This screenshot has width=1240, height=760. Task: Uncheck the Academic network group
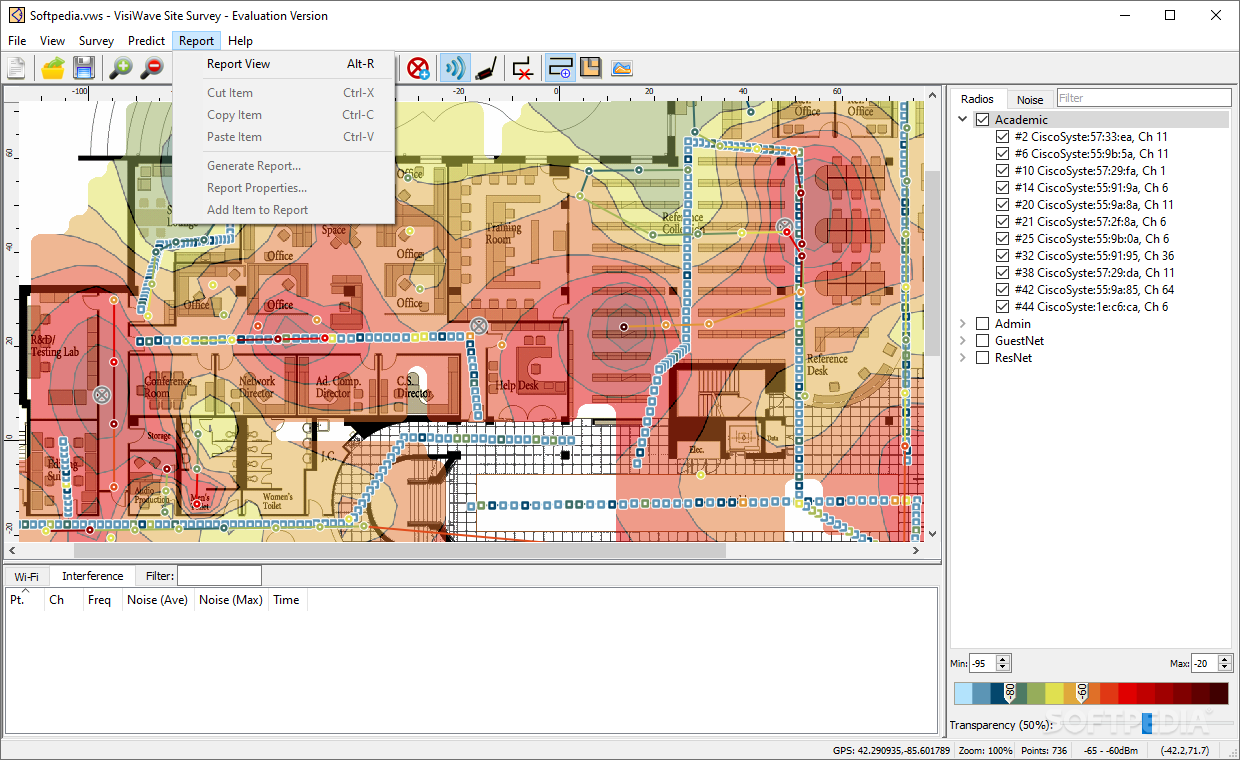pos(982,120)
